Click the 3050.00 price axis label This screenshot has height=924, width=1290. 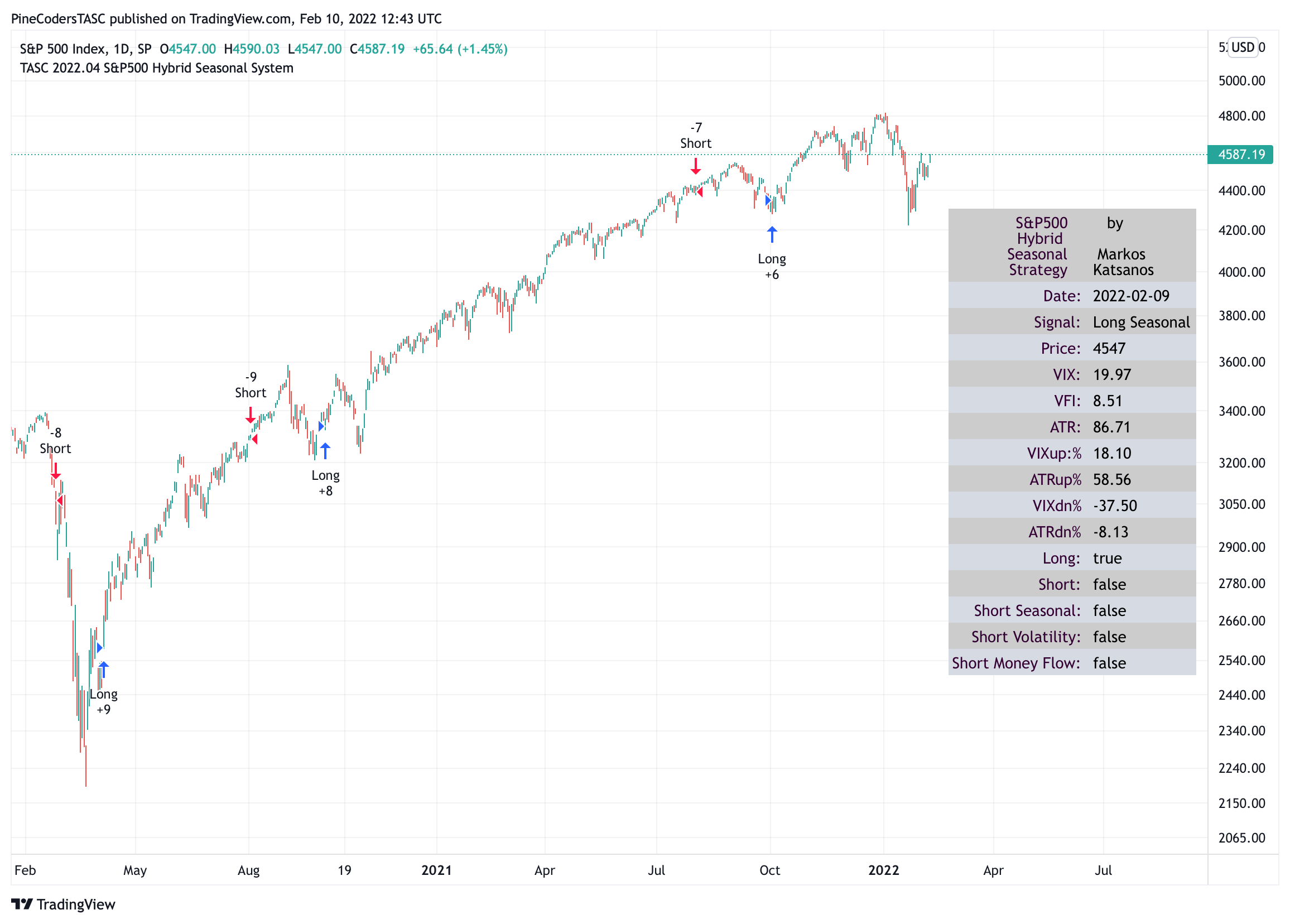click(1241, 504)
